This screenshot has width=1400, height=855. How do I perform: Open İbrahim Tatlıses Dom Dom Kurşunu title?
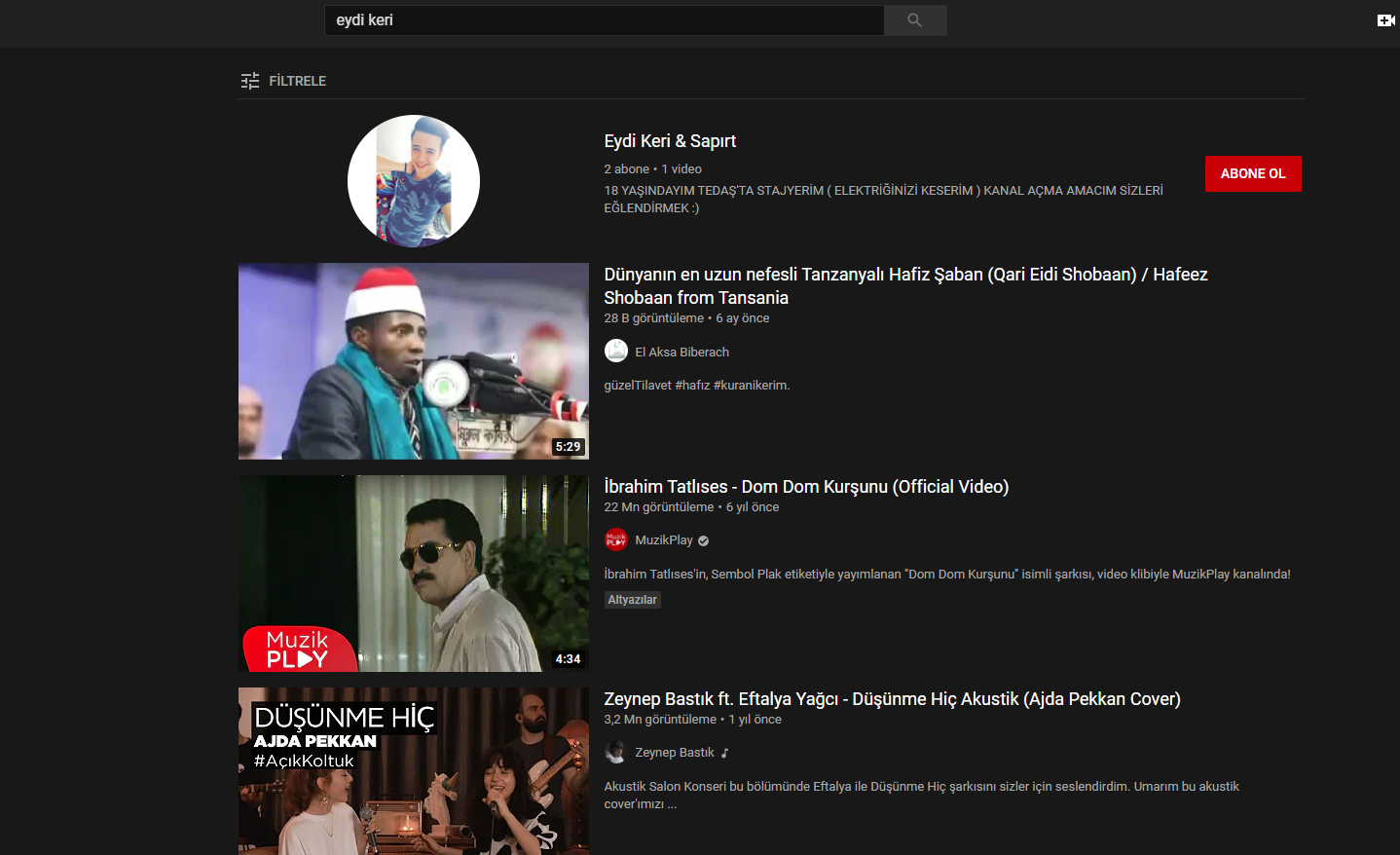806,487
